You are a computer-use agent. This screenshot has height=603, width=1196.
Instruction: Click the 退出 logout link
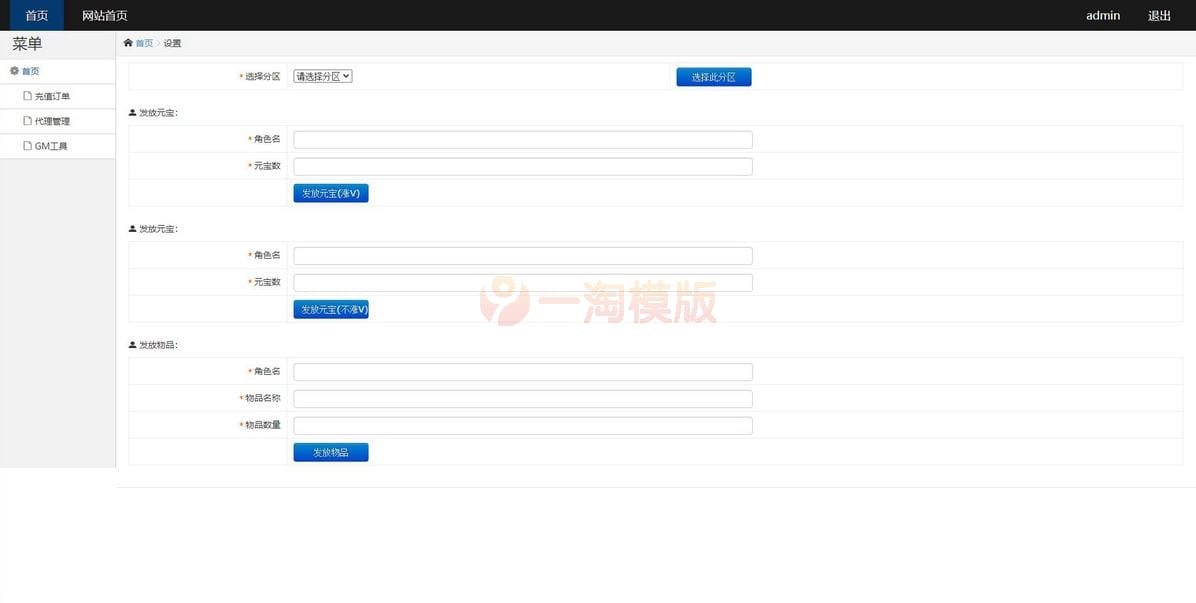pyautogui.click(x=1159, y=15)
